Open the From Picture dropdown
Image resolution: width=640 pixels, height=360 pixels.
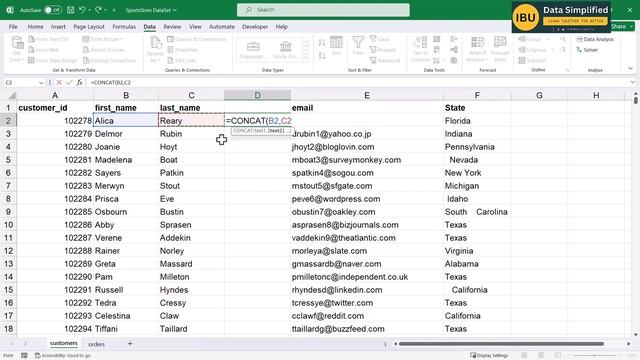[102, 39]
